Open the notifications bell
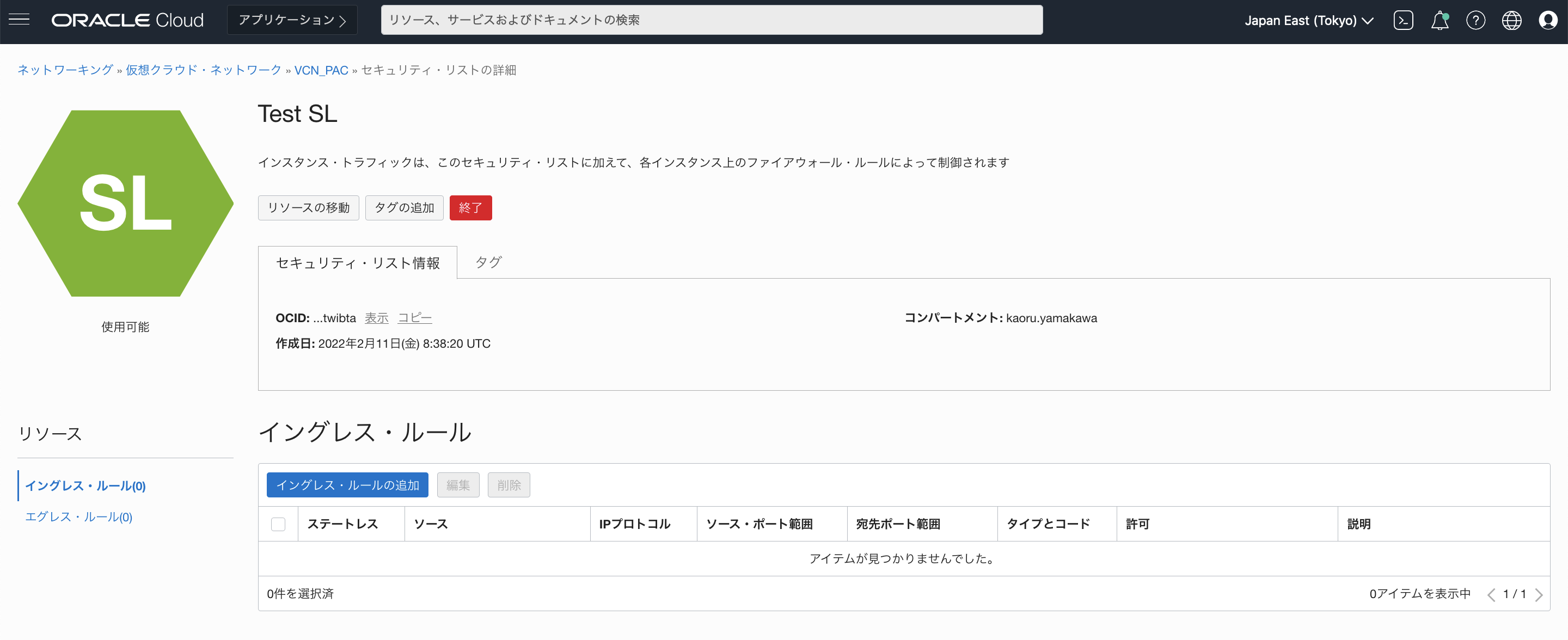Image resolution: width=1568 pixels, height=640 pixels. coord(1440,20)
